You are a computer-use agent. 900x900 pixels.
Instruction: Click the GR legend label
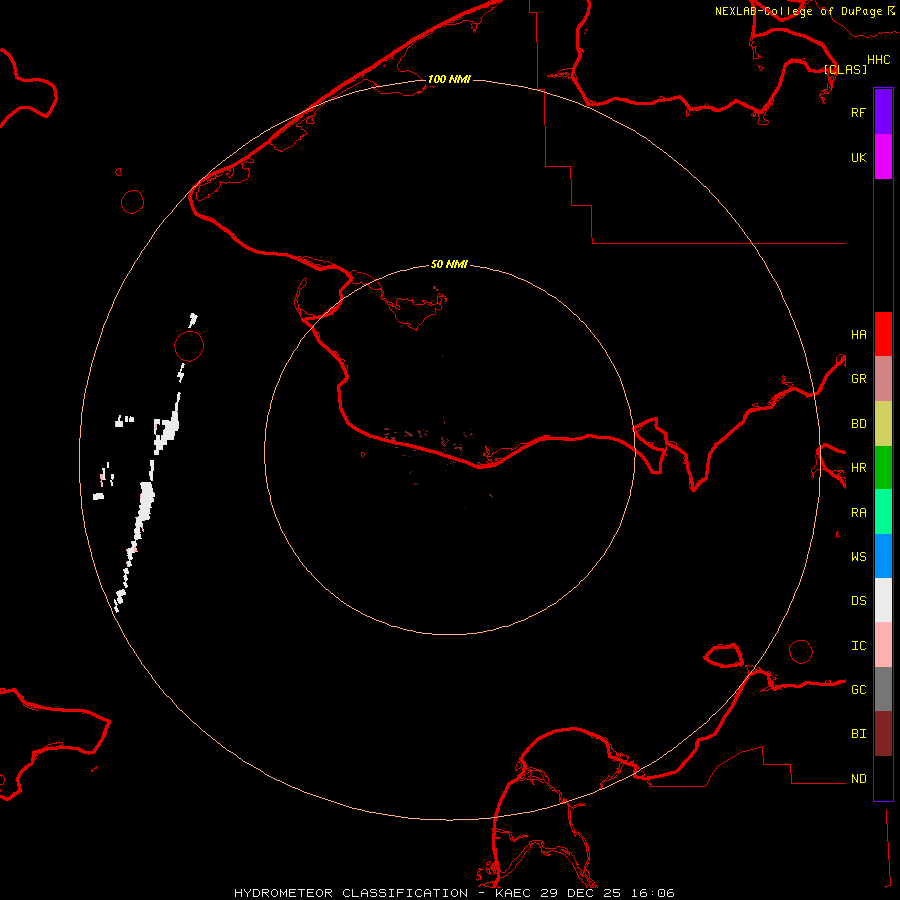[x=858, y=379]
